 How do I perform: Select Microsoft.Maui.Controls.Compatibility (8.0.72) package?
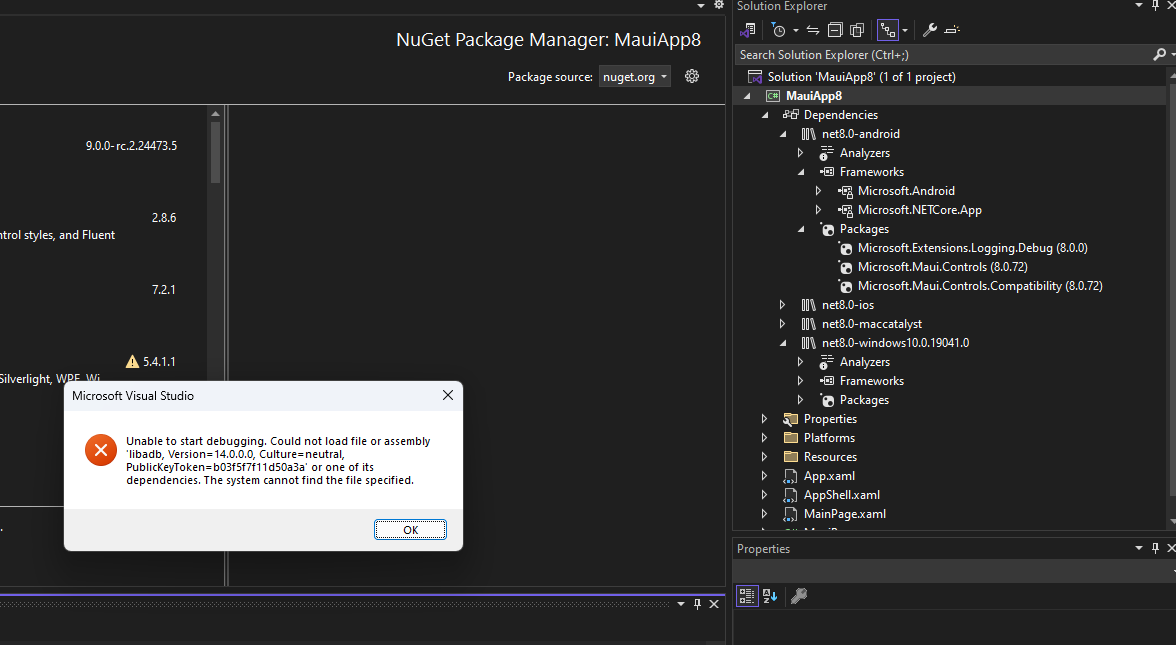pos(980,286)
